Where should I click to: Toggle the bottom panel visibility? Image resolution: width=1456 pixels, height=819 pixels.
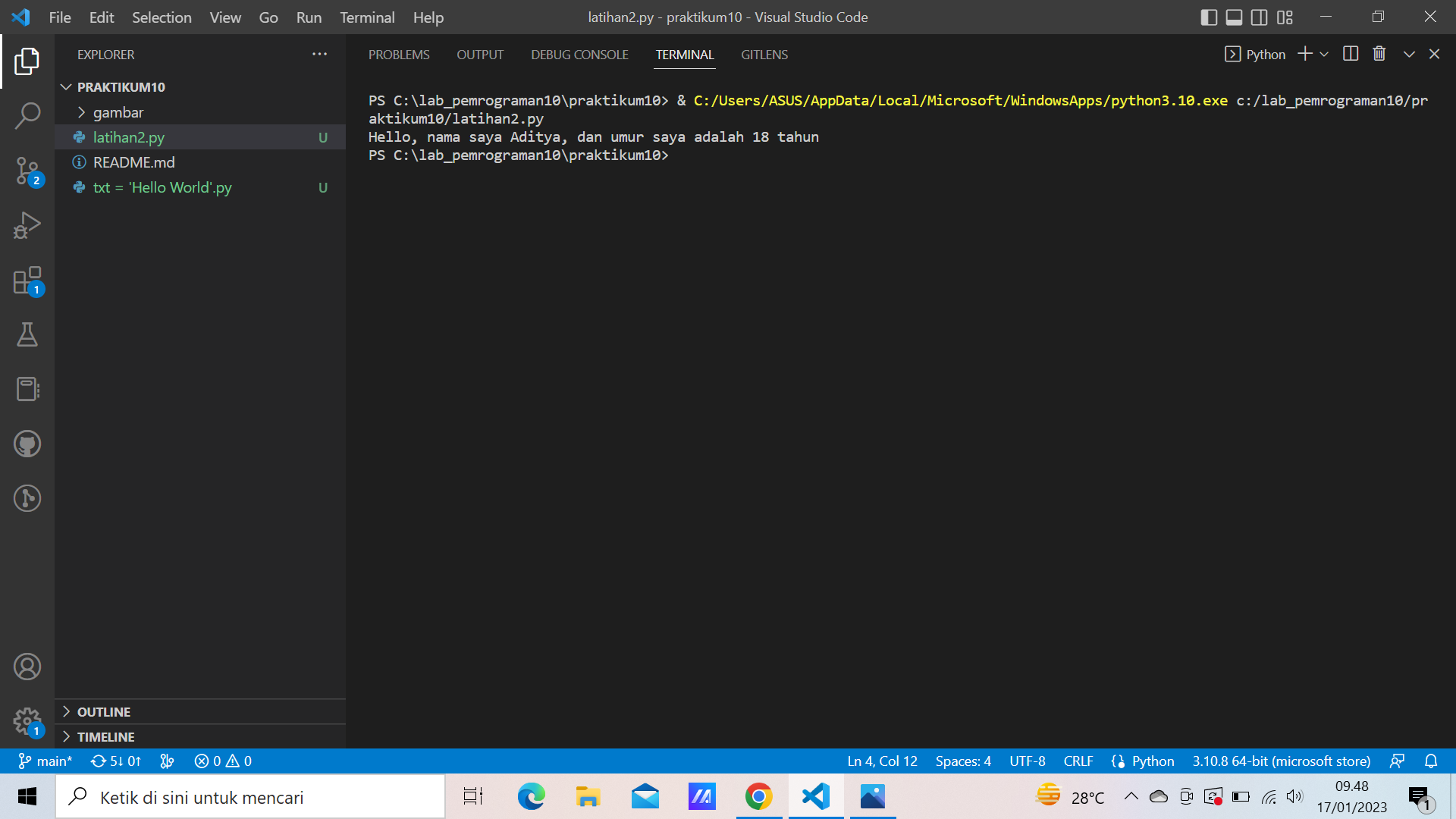click(x=1235, y=17)
